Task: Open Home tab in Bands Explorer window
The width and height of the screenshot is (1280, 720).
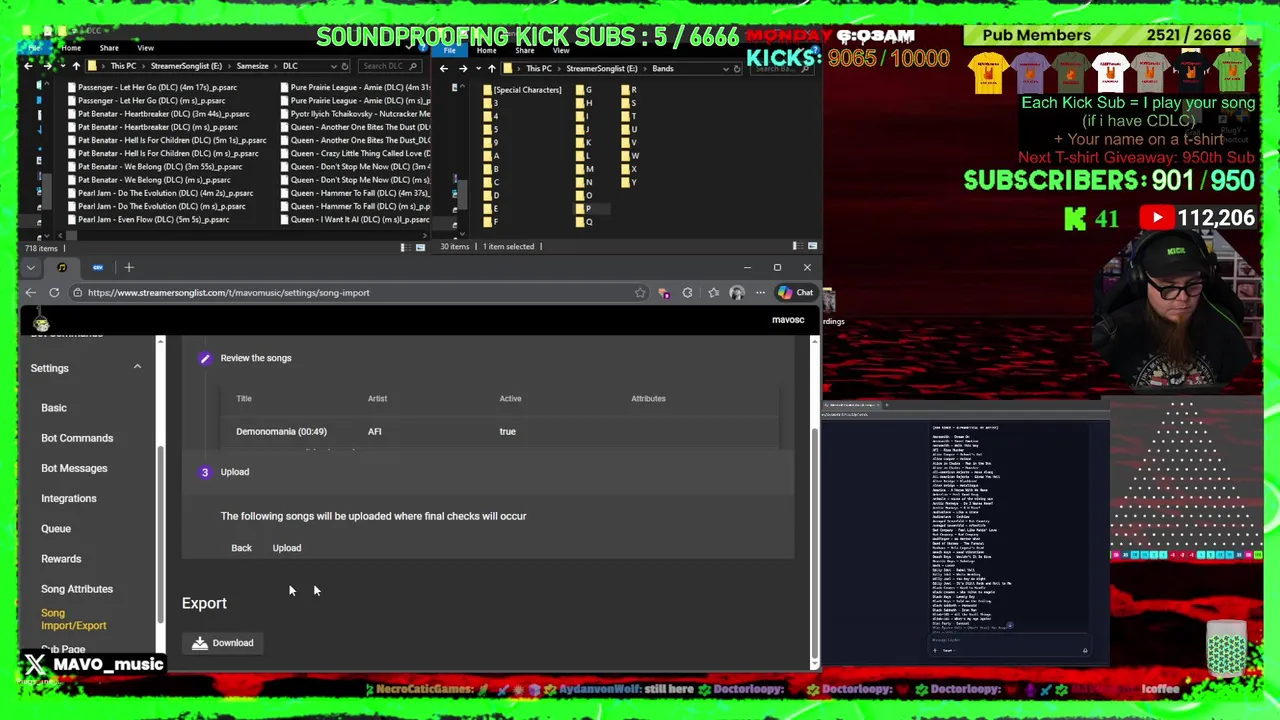Action: click(486, 50)
